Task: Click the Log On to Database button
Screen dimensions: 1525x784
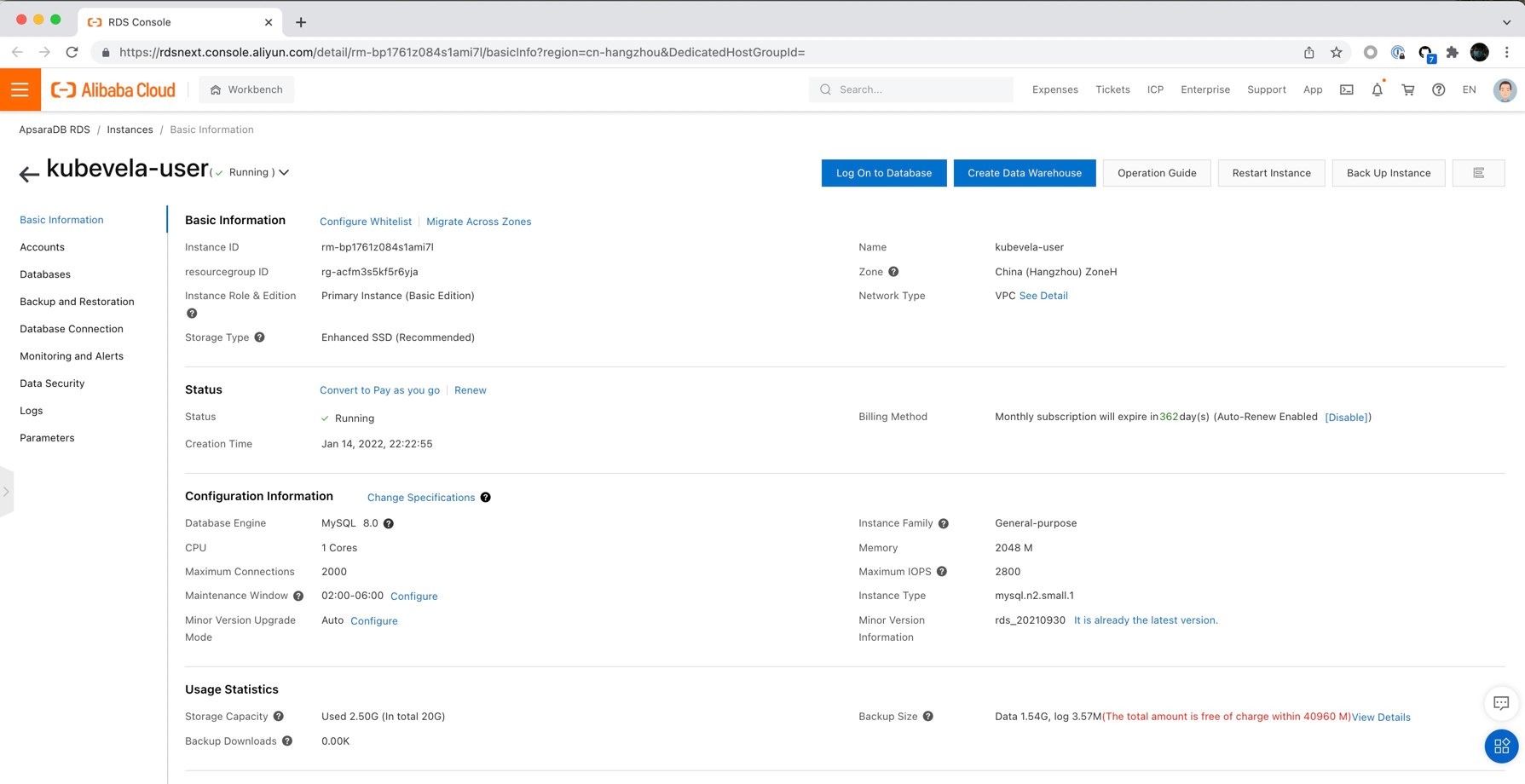Action: [x=883, y=173]
